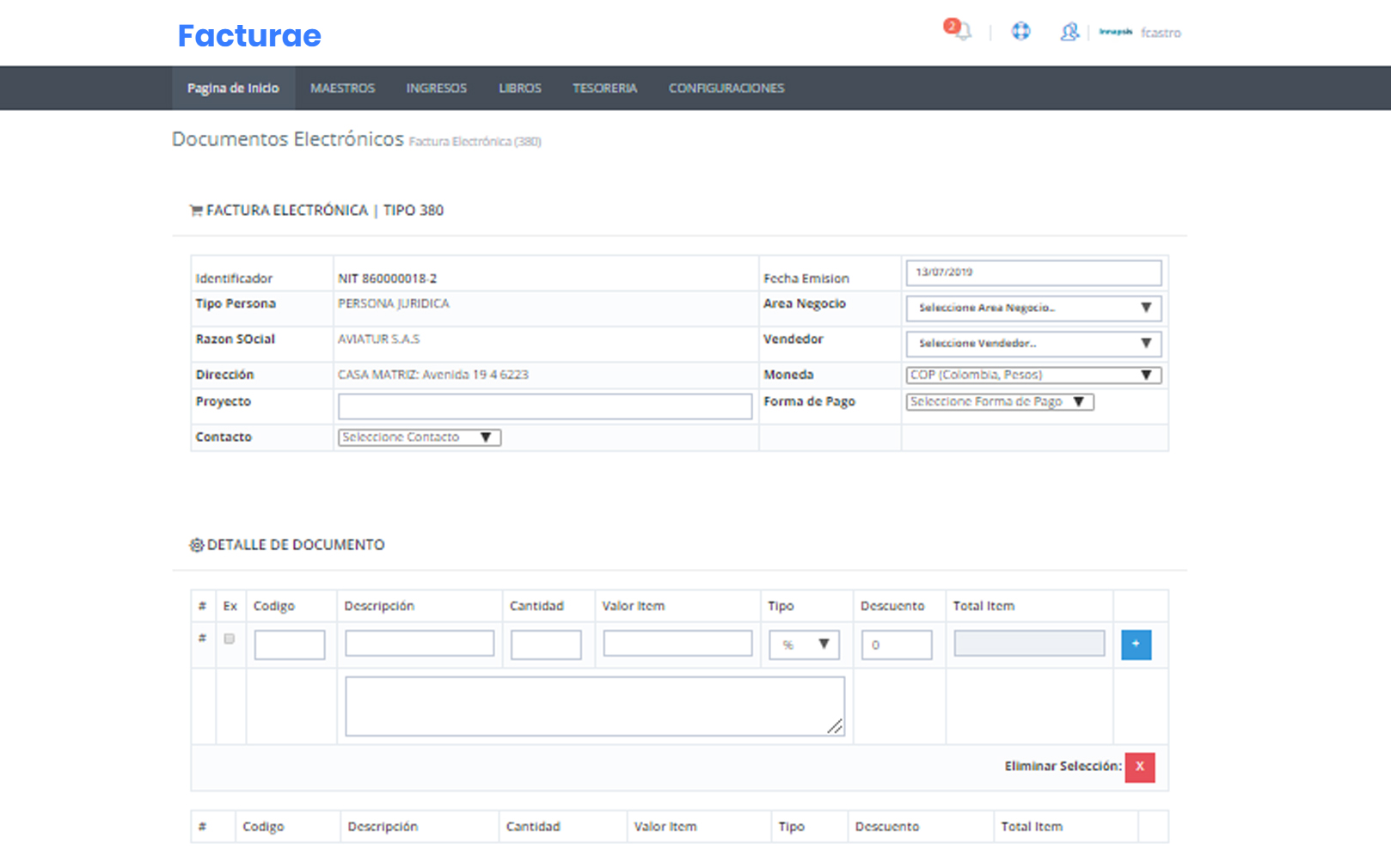Toggle the Ex checkbox in item row
The width and height of the screenshot is (1391, 868).
pos(230,639)
